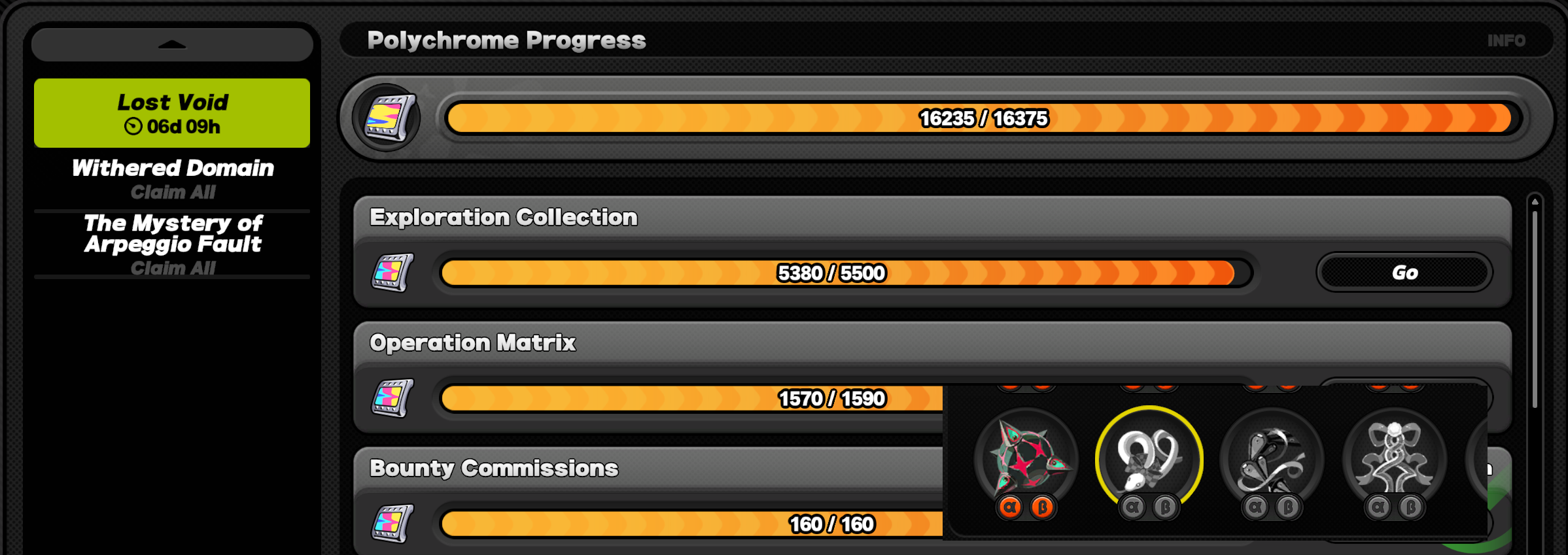Toggle the alpha badge under the snake emblem

[1133, 507]
